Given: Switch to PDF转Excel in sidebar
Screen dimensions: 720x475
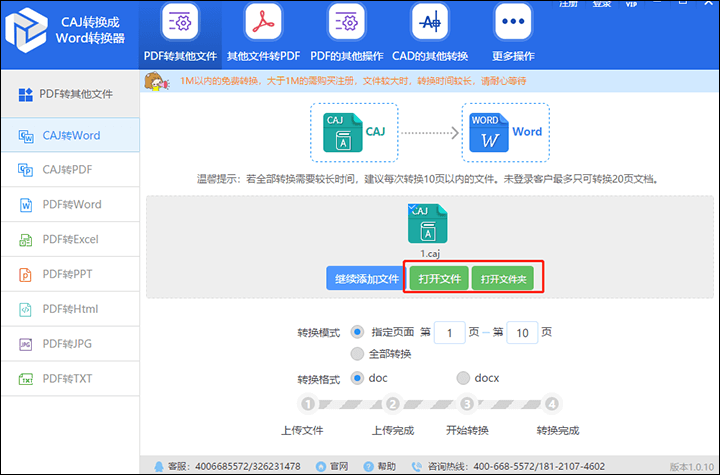Looking at the screenshot, I should click(70, 240).
